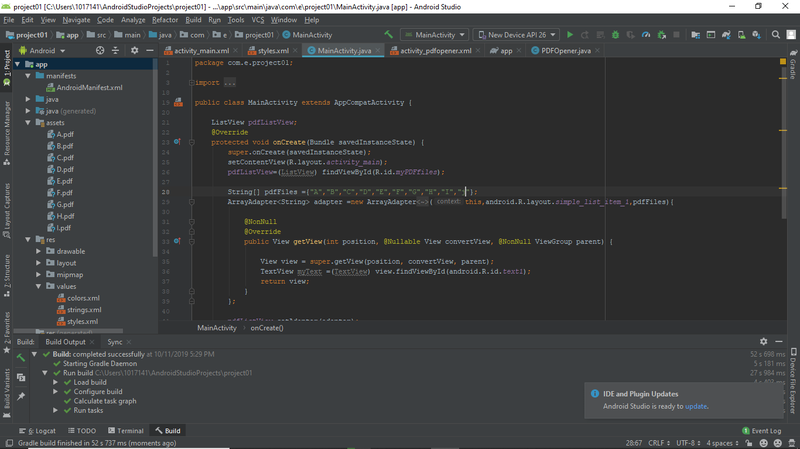
Task: Open Search Everywhere magnifier icon
Action: (776, 35)
